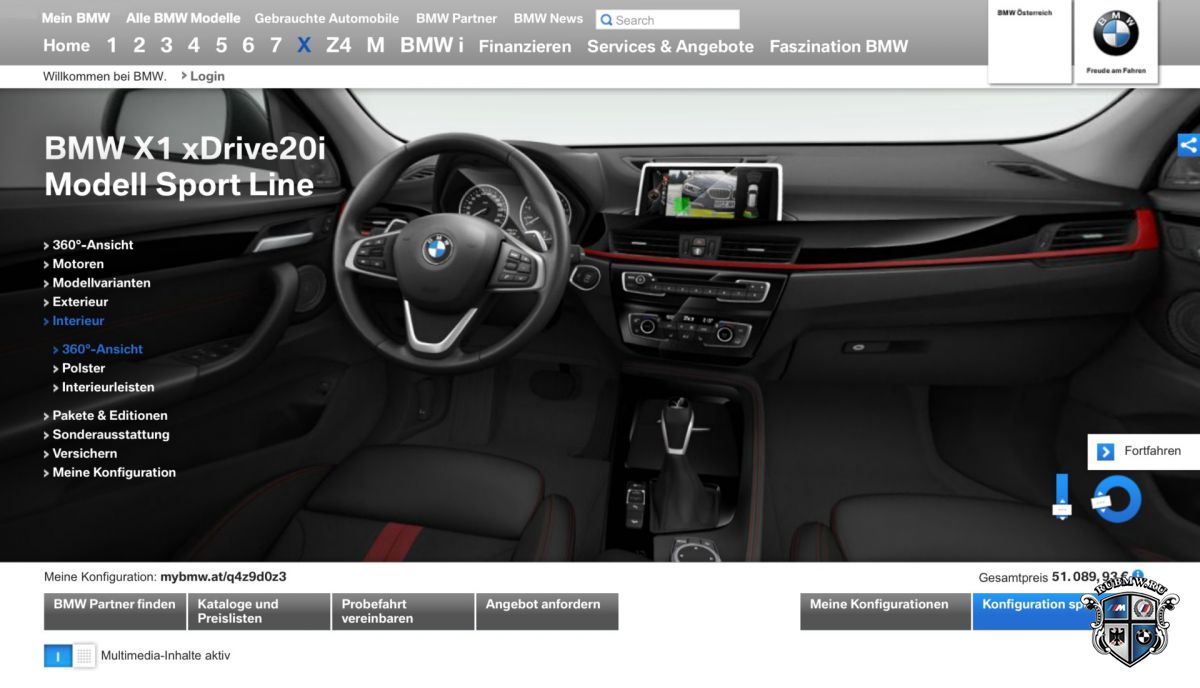Screen dimensions: 1200x688
Task: Click the blue arrow icon beside Fortfahren
Action: point(1105,452)
